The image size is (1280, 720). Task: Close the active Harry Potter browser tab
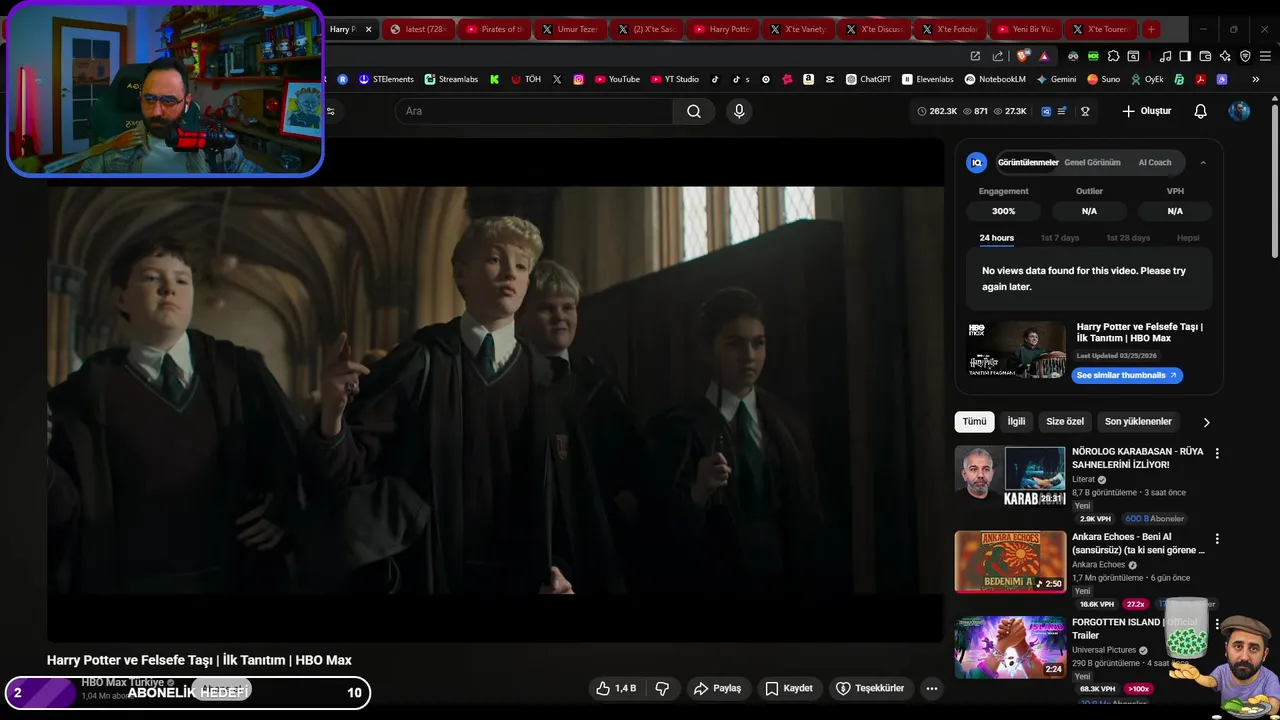(368, 29)
